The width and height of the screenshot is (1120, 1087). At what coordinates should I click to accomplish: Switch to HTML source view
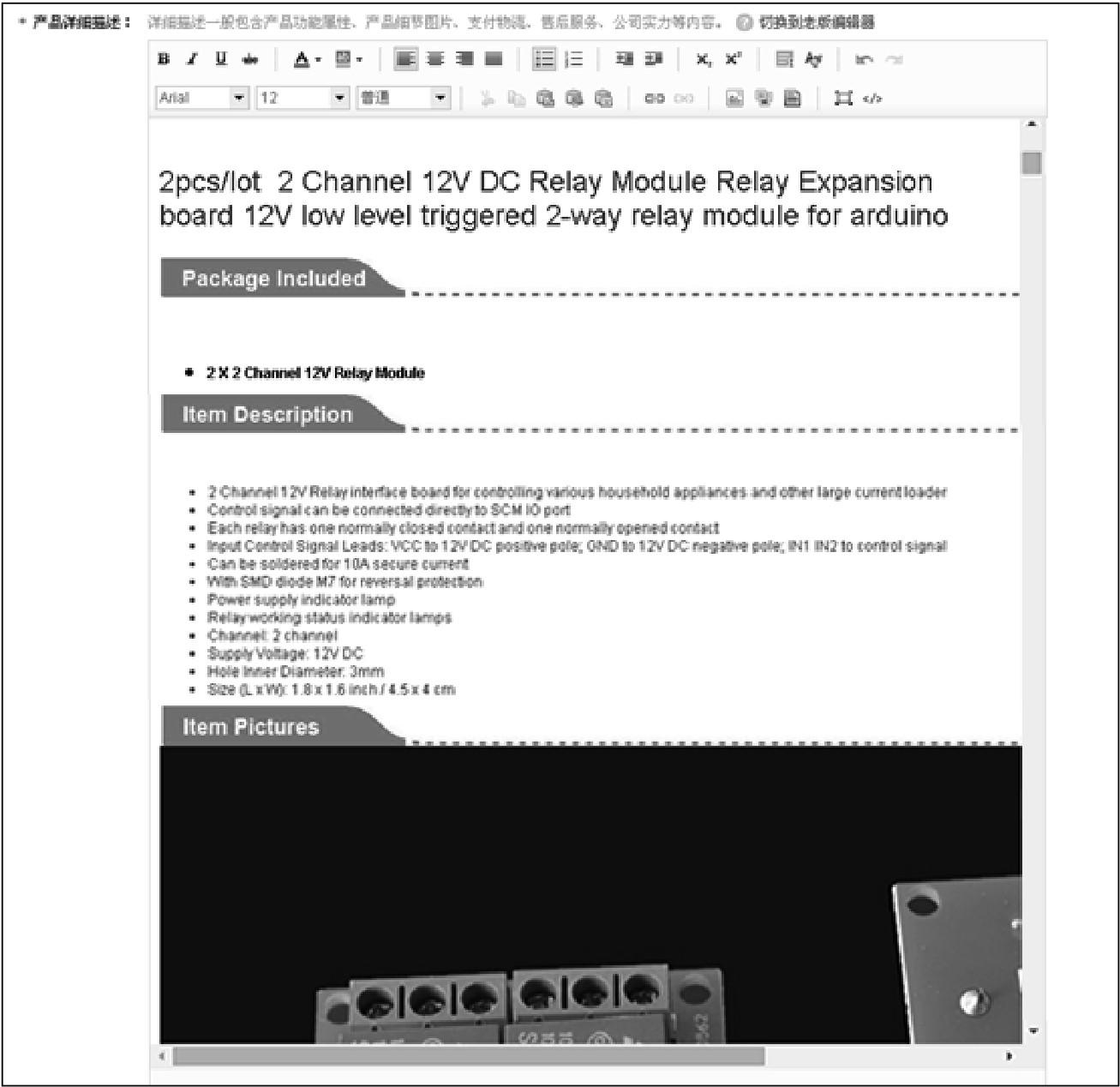[872, 99]
